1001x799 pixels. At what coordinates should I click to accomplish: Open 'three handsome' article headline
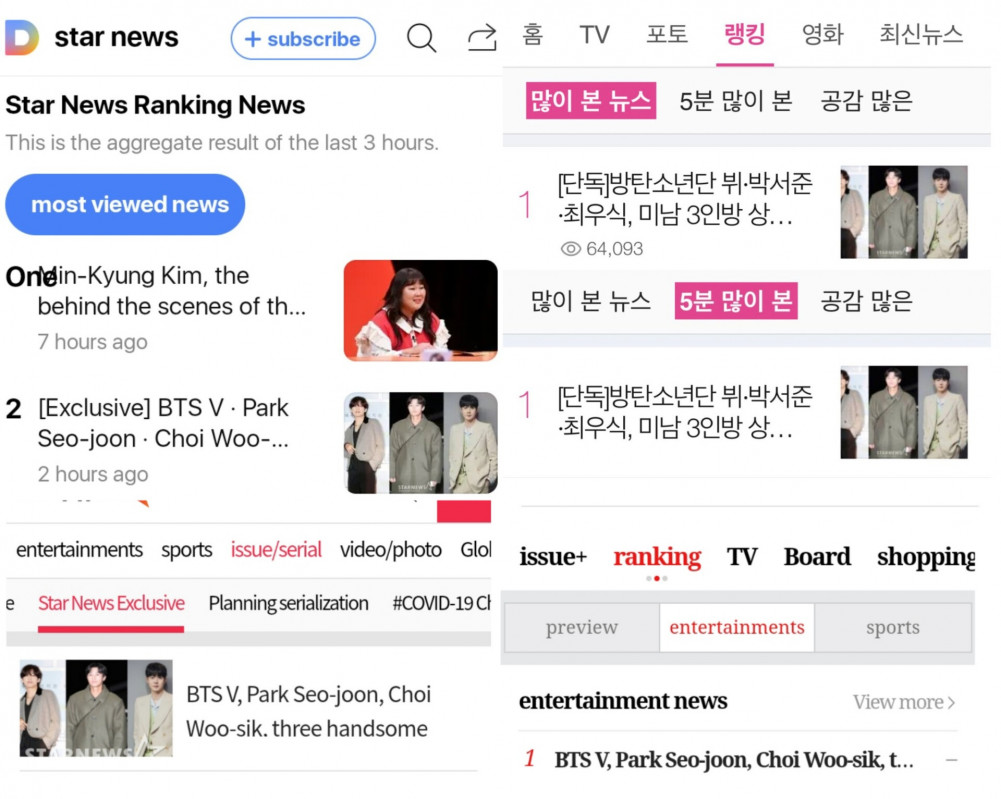(309, 711)
